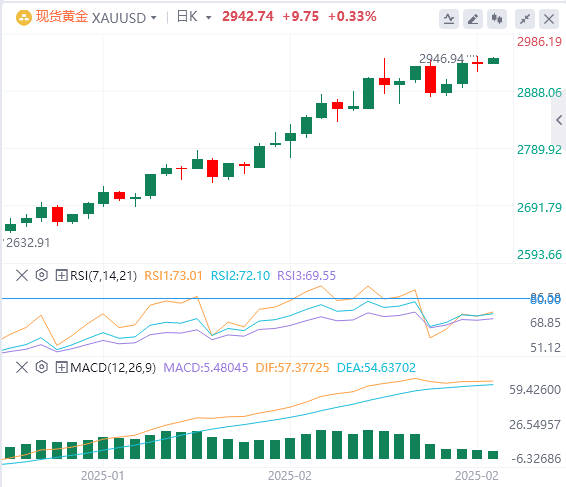Expand the MACD panel with plus icon
566x487 pixels.
[x=61, y=368]
